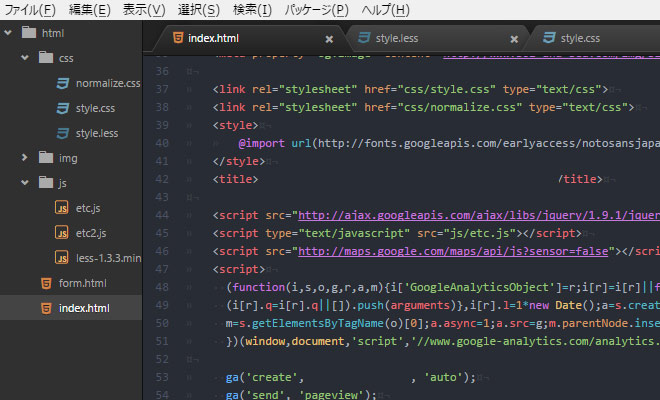Click the css folder icon
Viewport: 660px width, 400px height.
(45, 57)
